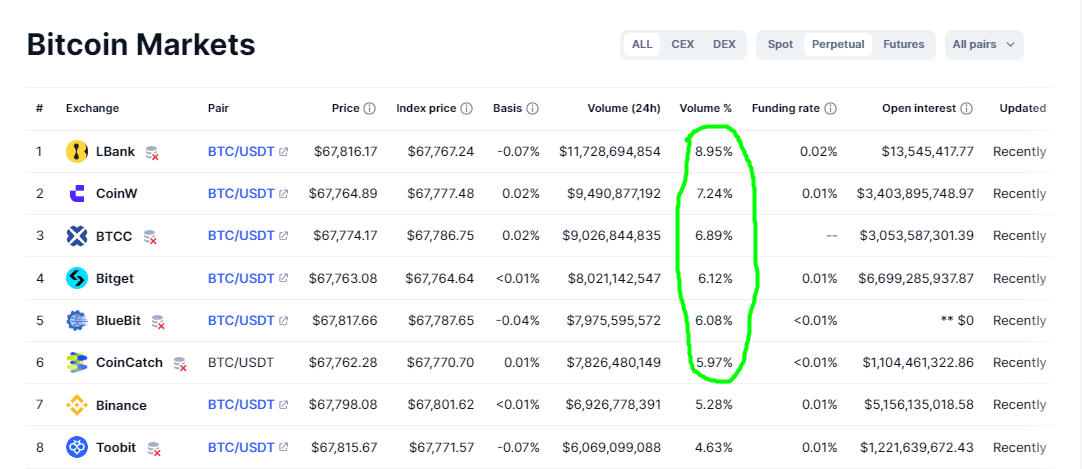Select the CEX exchange filter
The image size is (1082, 469).
[x=682, y=45]
